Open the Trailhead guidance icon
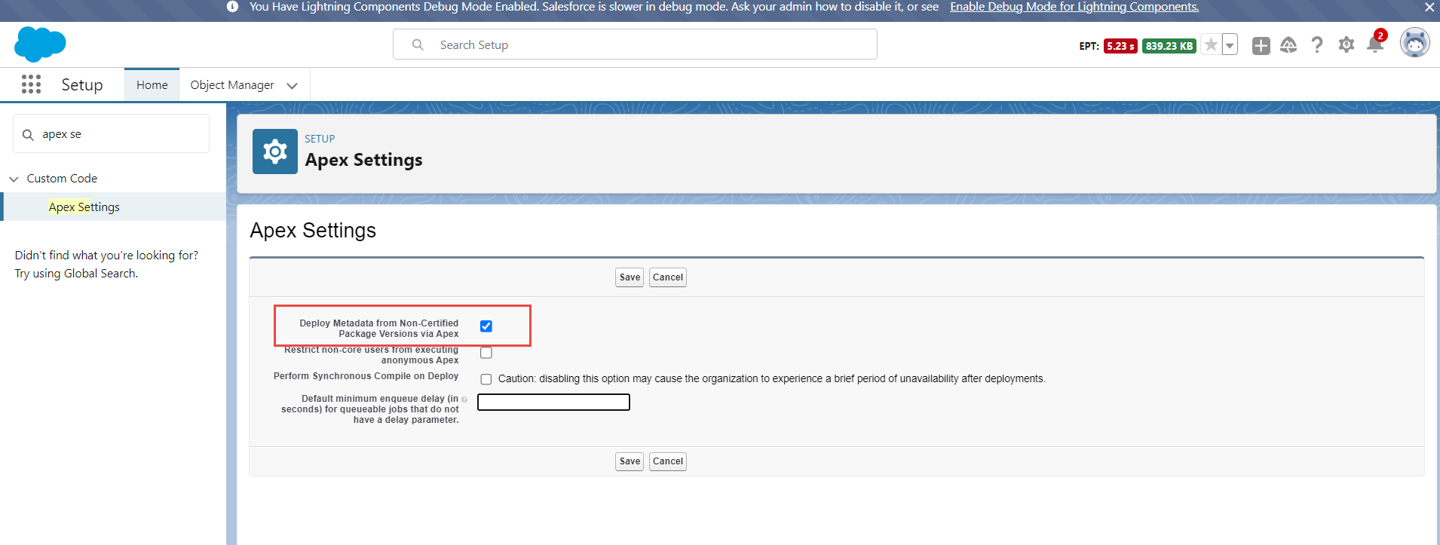The width and height of the screenshot is (1440, 545). (x=1289, y=45)
